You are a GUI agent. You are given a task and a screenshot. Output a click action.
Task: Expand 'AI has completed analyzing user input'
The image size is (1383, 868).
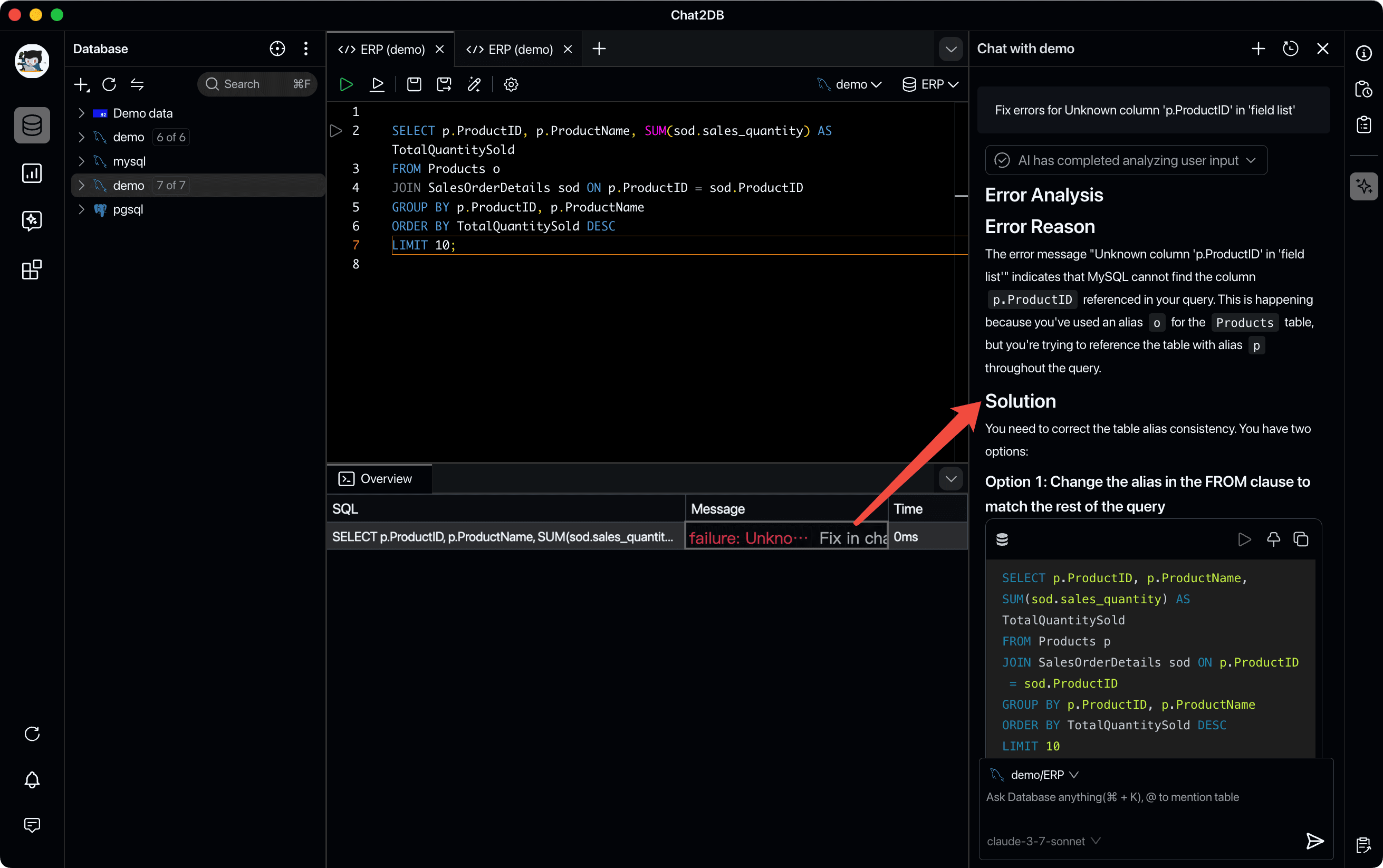[x=1126, y=160]
